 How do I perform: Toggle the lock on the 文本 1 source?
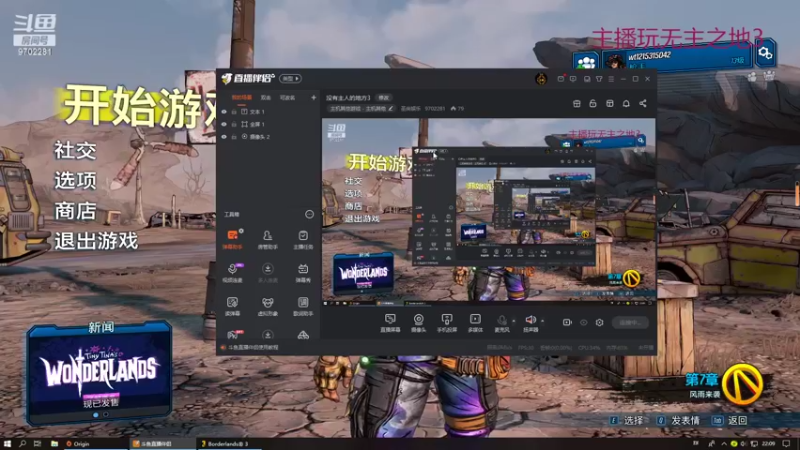tap(234, 112)
